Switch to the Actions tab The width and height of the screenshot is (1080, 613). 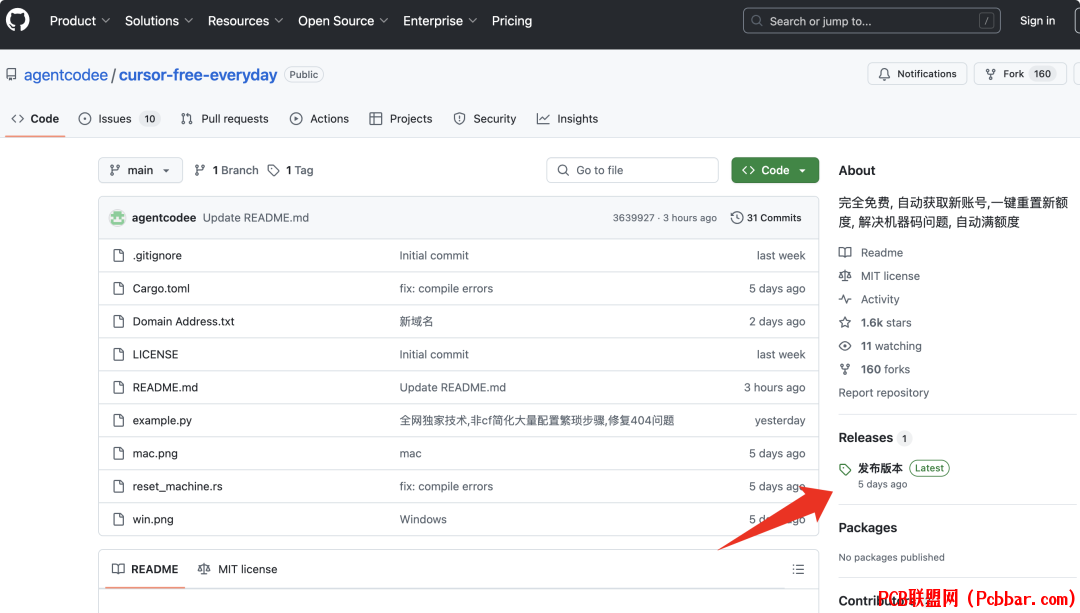point(320,118)
